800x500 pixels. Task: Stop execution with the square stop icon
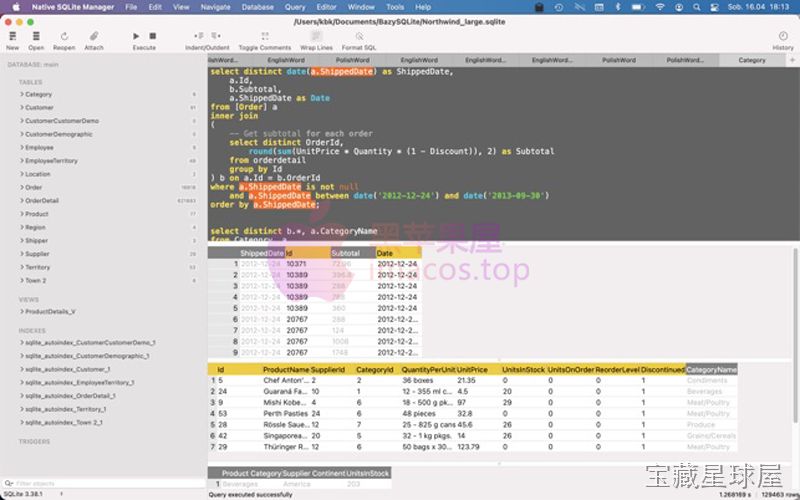[x=153, y=36]
